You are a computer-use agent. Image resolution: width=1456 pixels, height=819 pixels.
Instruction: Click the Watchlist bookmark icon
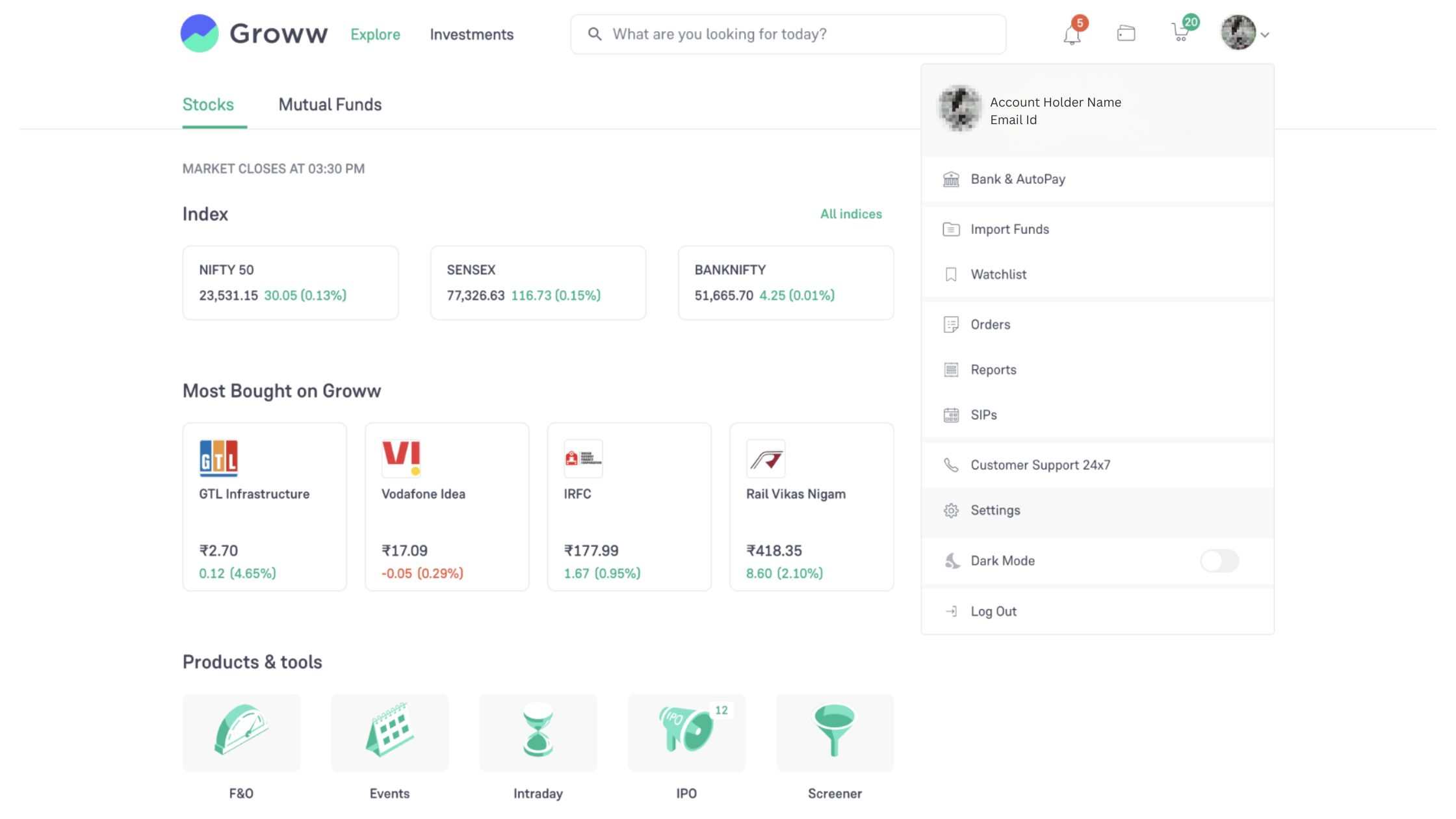(x=951, y=274)
